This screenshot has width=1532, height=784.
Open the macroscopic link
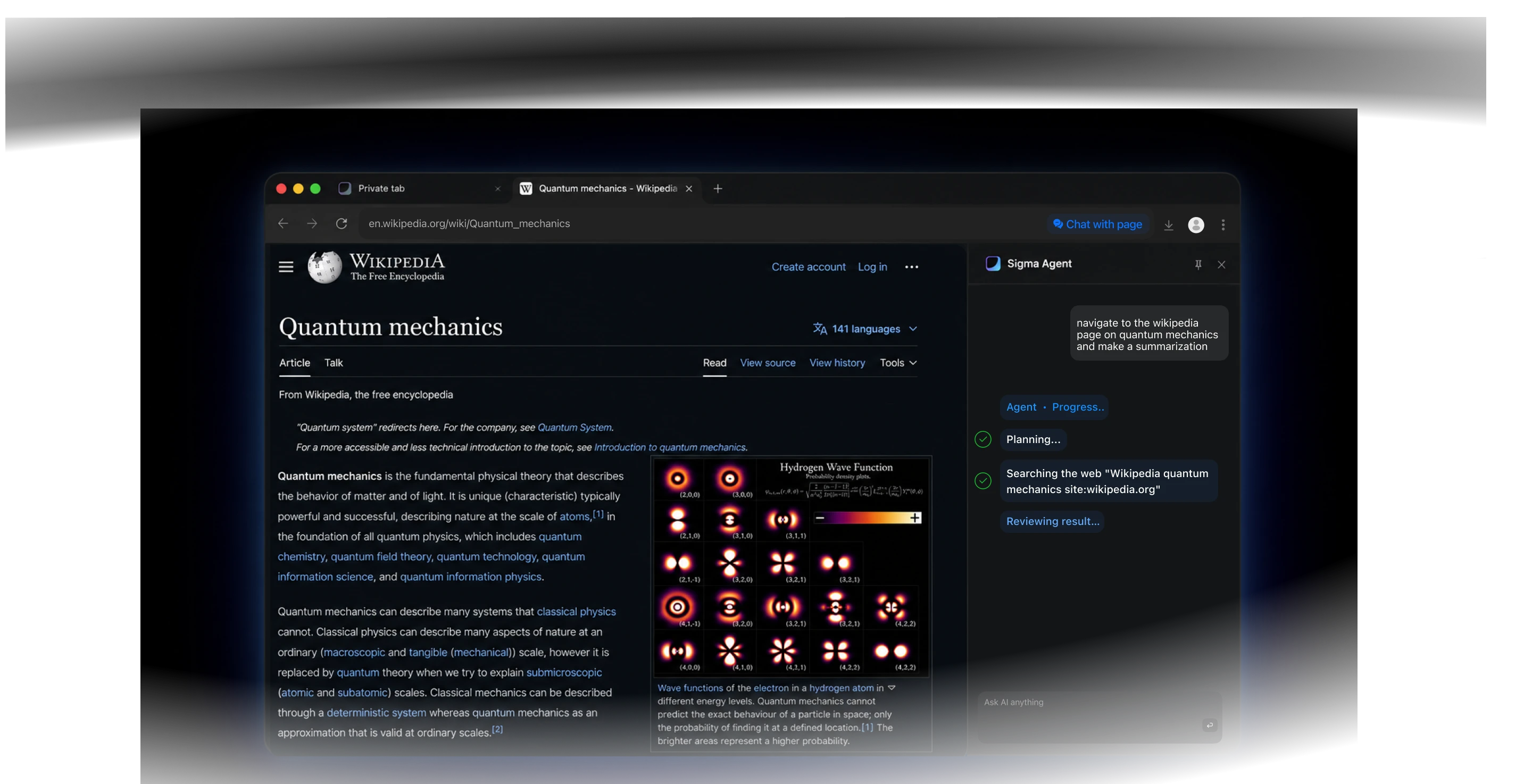pyautogui.click(x=354, y=653)
